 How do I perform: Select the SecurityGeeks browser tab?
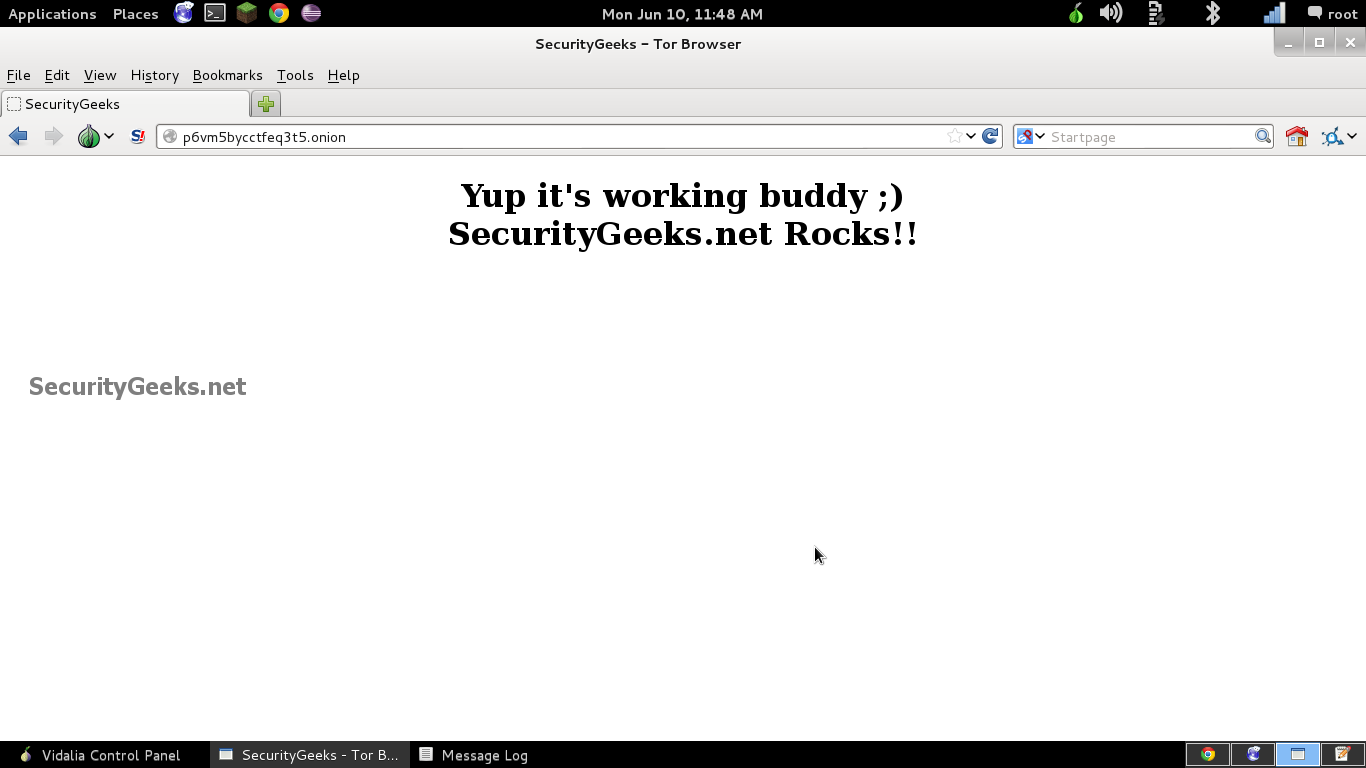125,104
